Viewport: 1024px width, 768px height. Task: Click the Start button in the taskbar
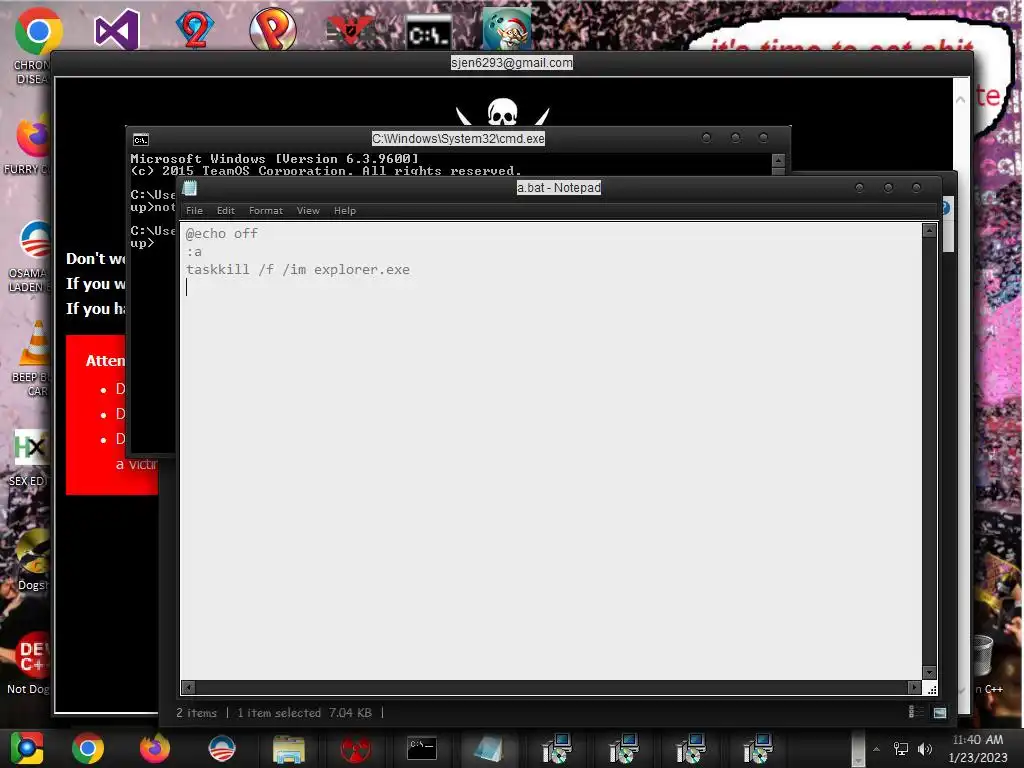(x=27, y=748)
